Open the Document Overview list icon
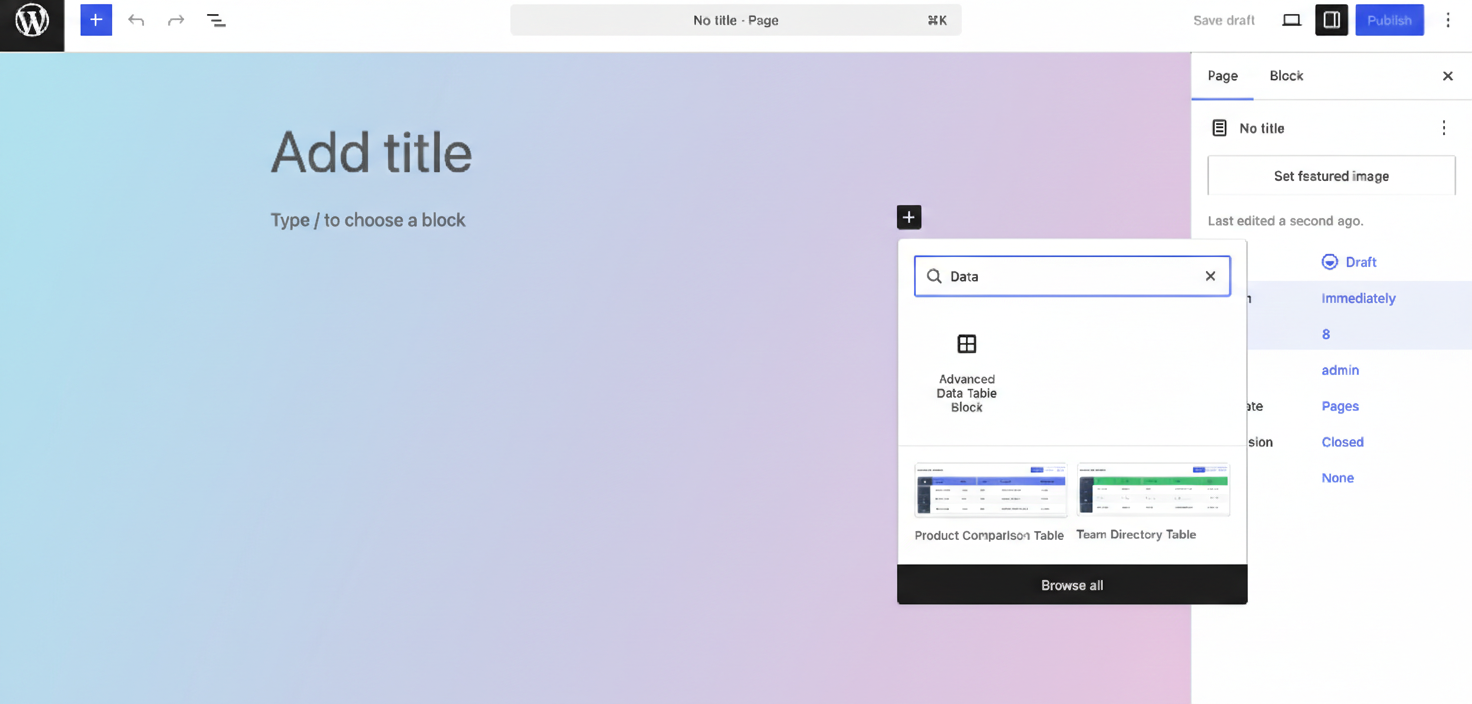The height and width of the screenshot is (704, 1472). point(216,20)
